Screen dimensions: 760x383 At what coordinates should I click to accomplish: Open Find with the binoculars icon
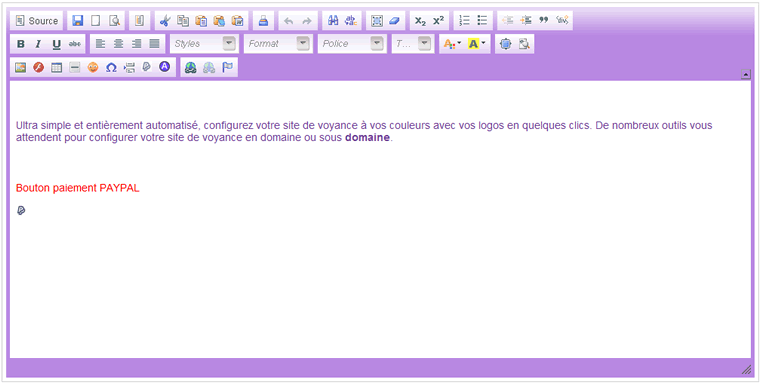tap(333, 21)
